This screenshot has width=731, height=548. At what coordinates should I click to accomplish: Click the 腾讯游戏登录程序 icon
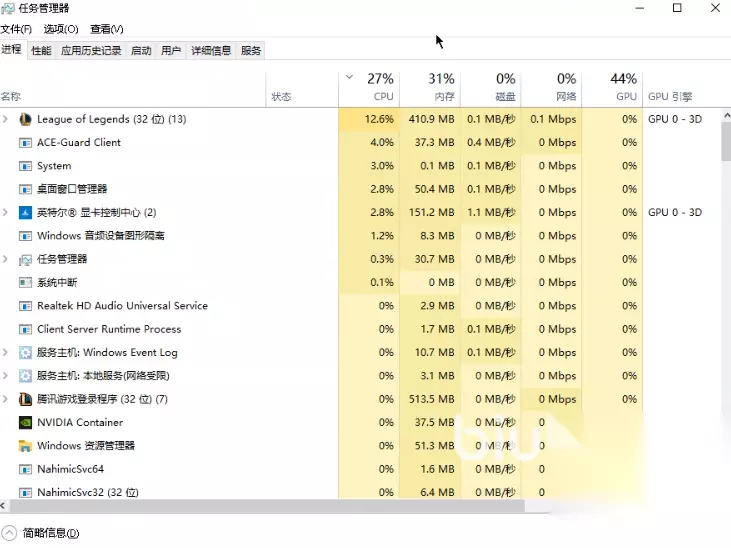[25, 399]
